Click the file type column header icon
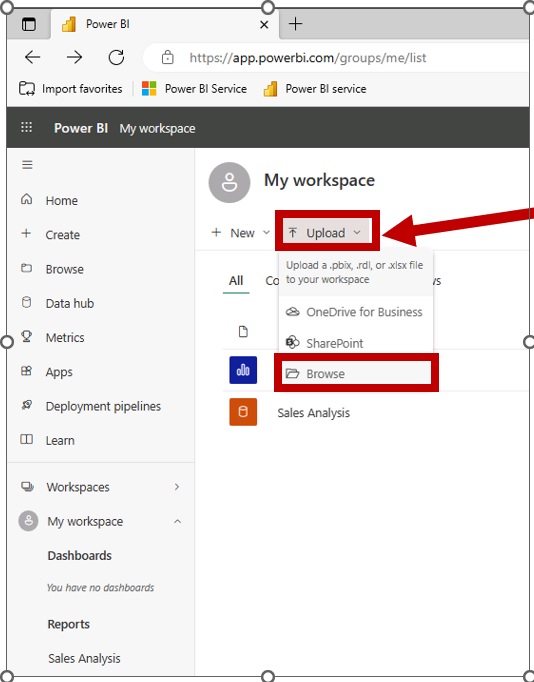534x682 pixels. (243, 332)
